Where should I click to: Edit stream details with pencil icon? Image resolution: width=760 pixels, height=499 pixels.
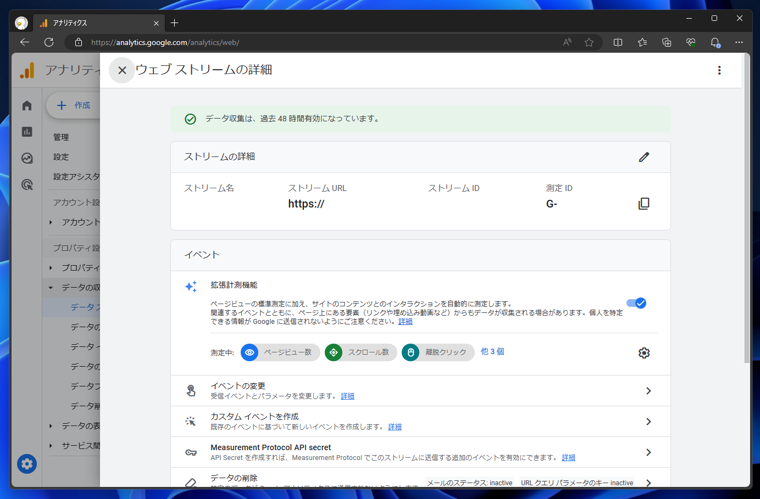644,157
